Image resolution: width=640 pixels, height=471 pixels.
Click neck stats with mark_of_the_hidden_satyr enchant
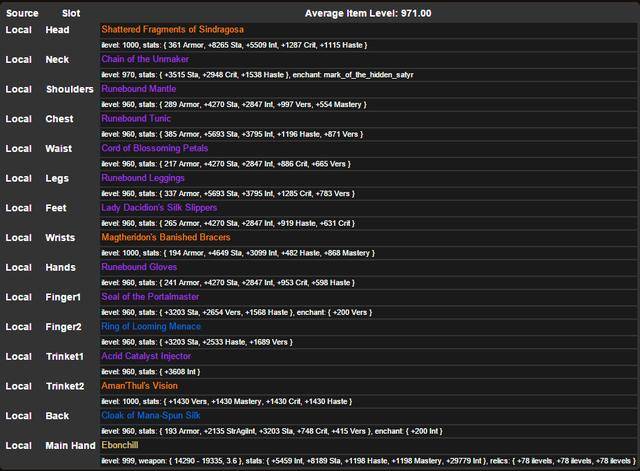pos(258,75)
